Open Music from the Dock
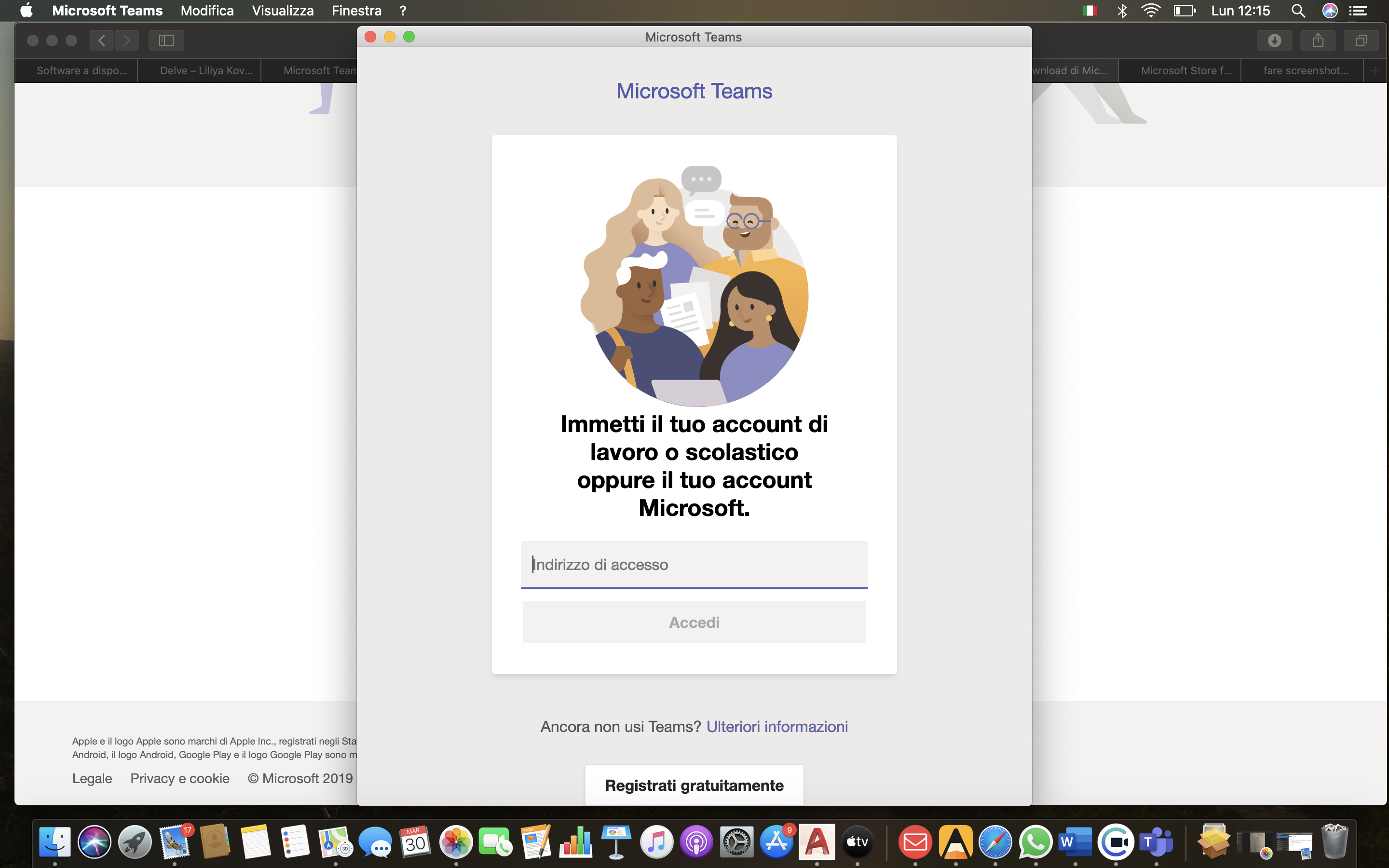 [656, 841]
